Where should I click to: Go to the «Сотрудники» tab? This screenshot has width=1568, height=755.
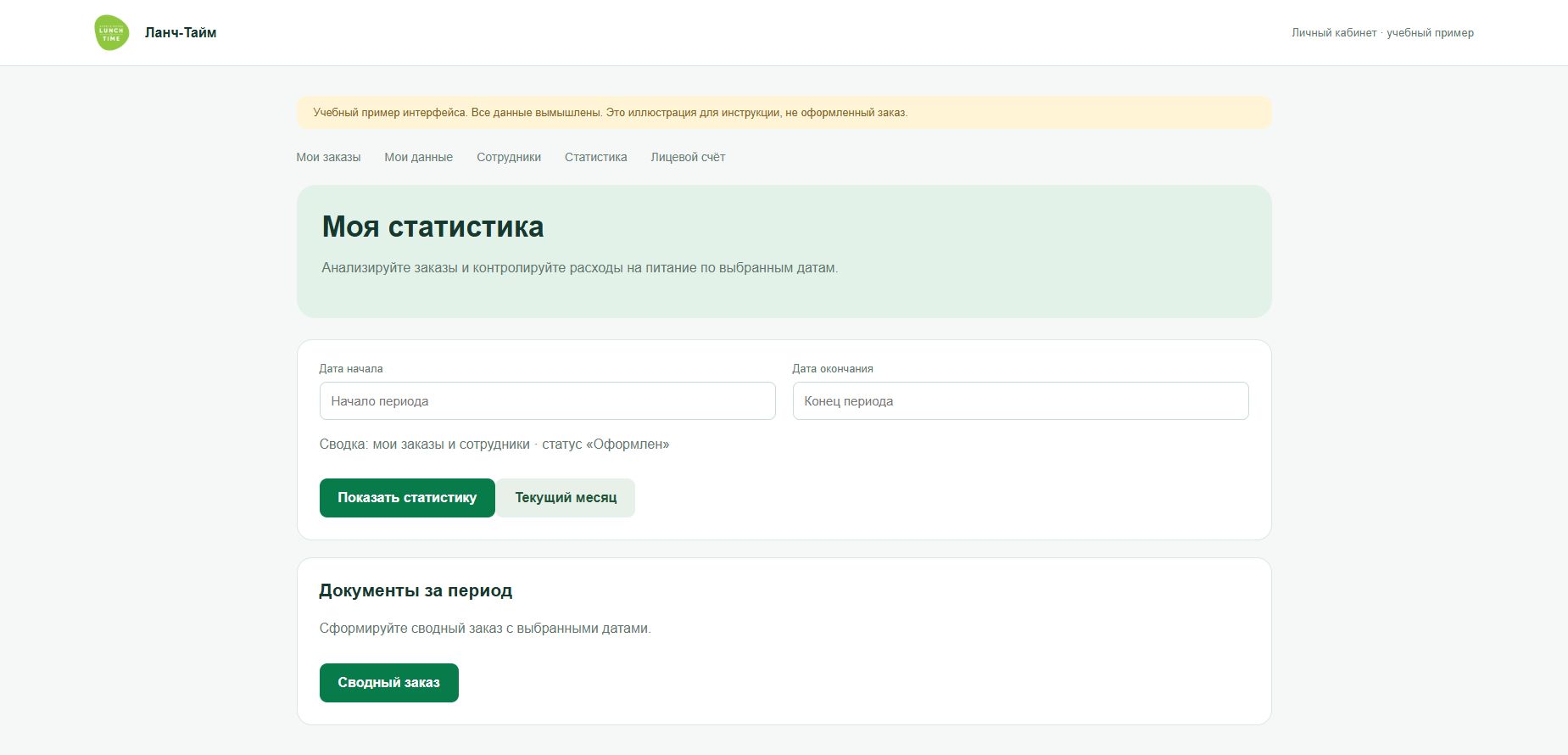click(x=509, y=157)
